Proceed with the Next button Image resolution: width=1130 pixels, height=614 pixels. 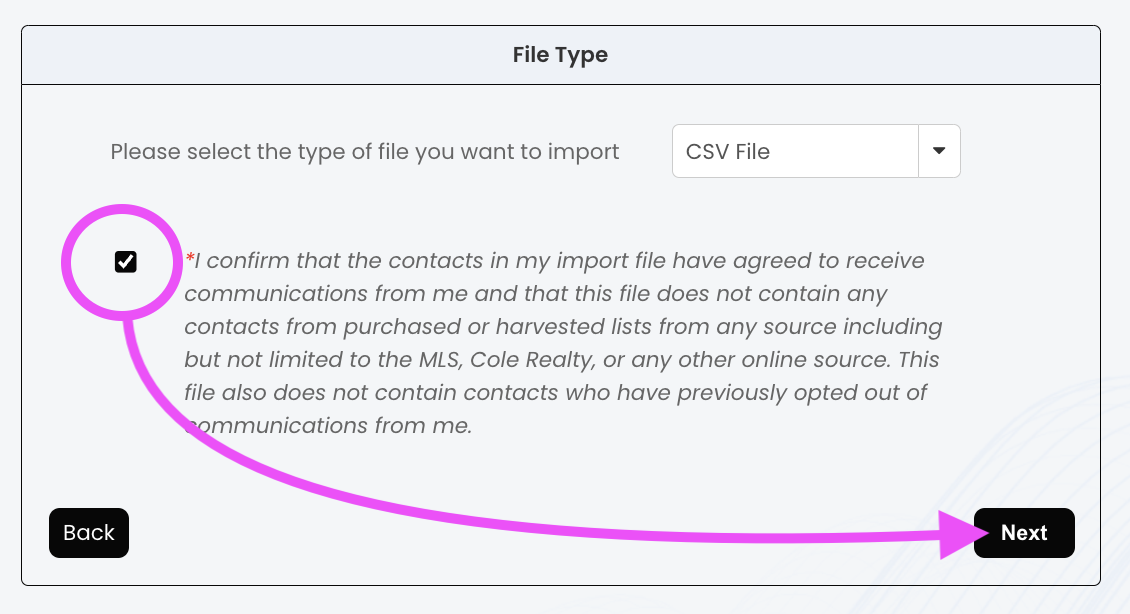point(1024,533)
